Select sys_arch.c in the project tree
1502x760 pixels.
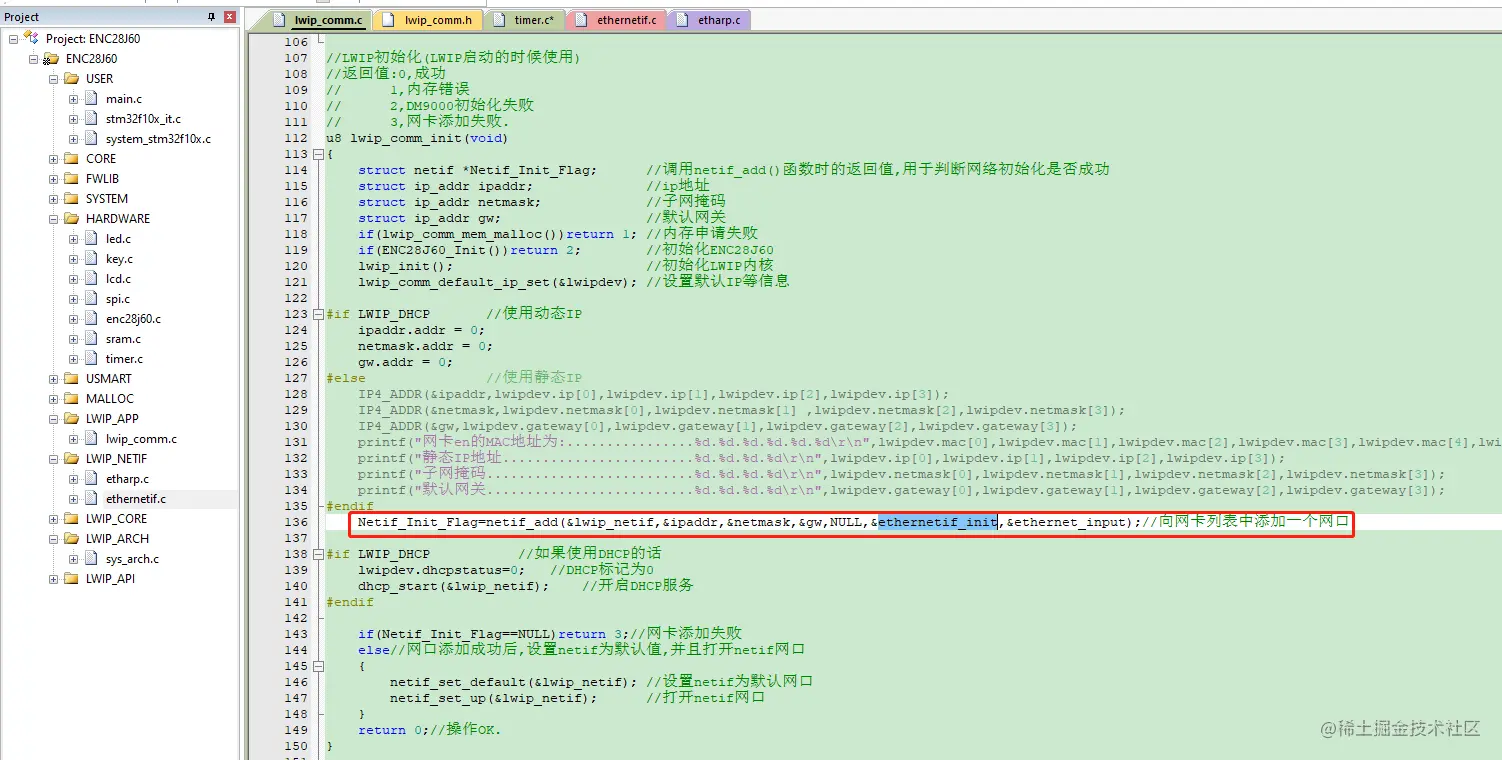click(x=132, y=559)
